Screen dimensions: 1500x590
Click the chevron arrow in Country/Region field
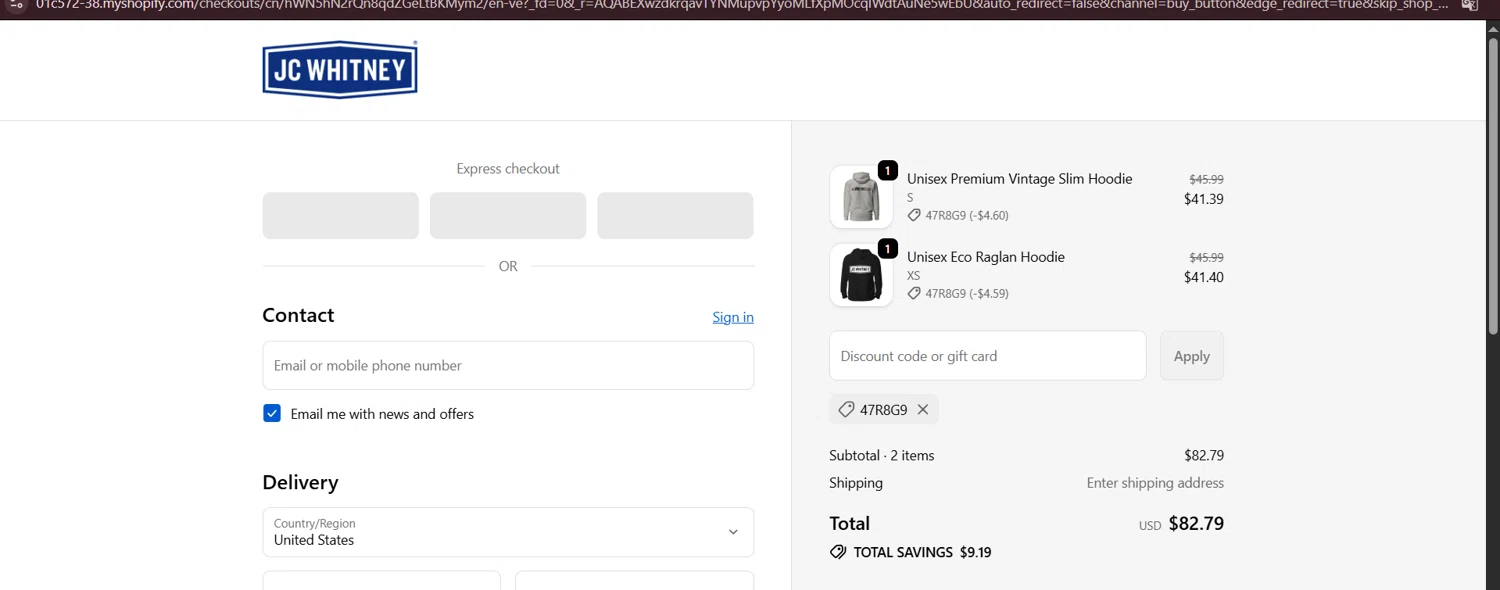[733, 532]
